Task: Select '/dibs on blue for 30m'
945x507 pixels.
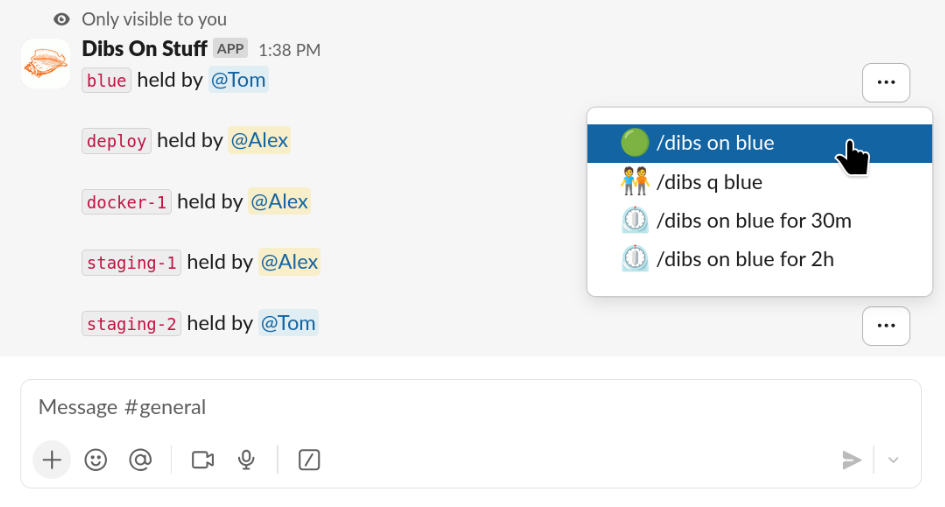Action: coord(759,221)
